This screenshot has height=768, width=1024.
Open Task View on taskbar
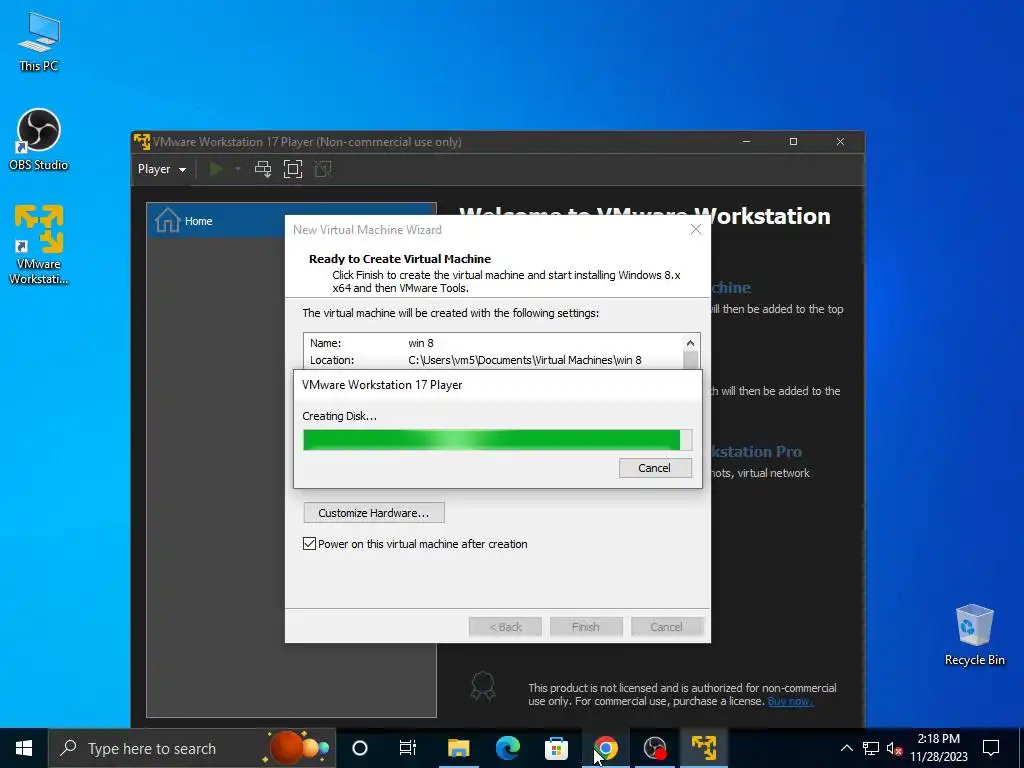[x=408, y=748]
